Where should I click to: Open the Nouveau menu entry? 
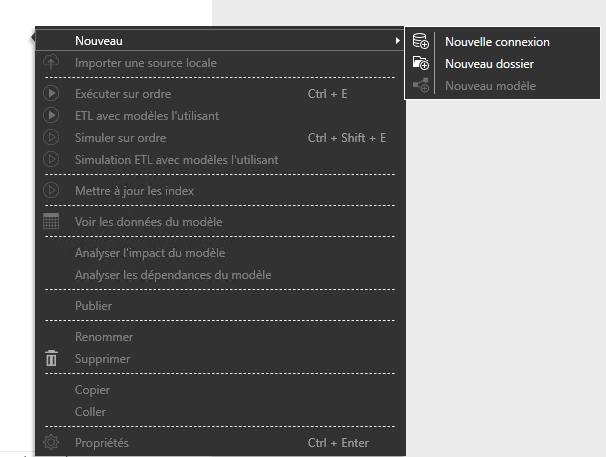point(99,41)
